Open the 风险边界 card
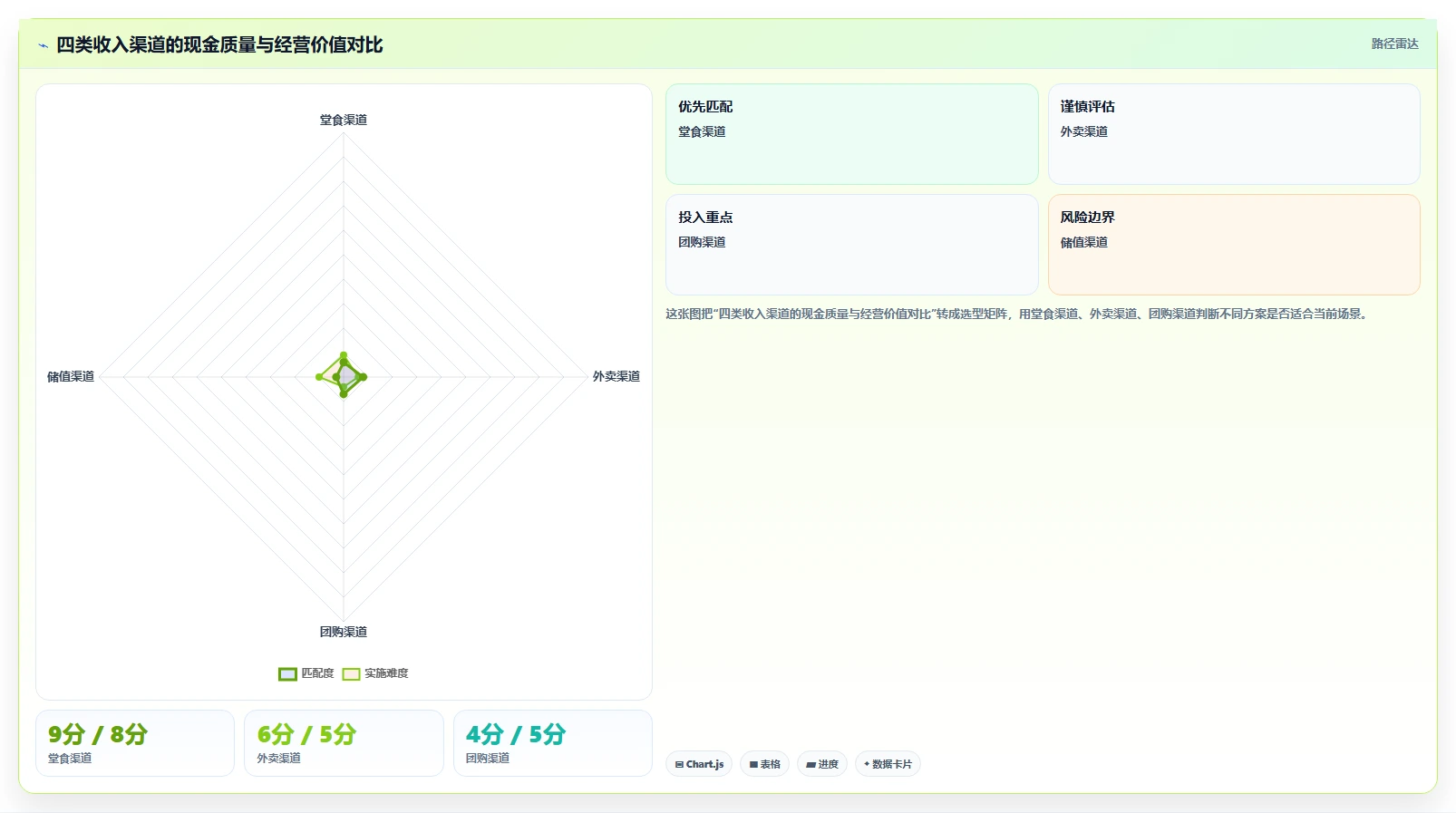Viewport: 1456px width, 813px height. [1234, 245]
